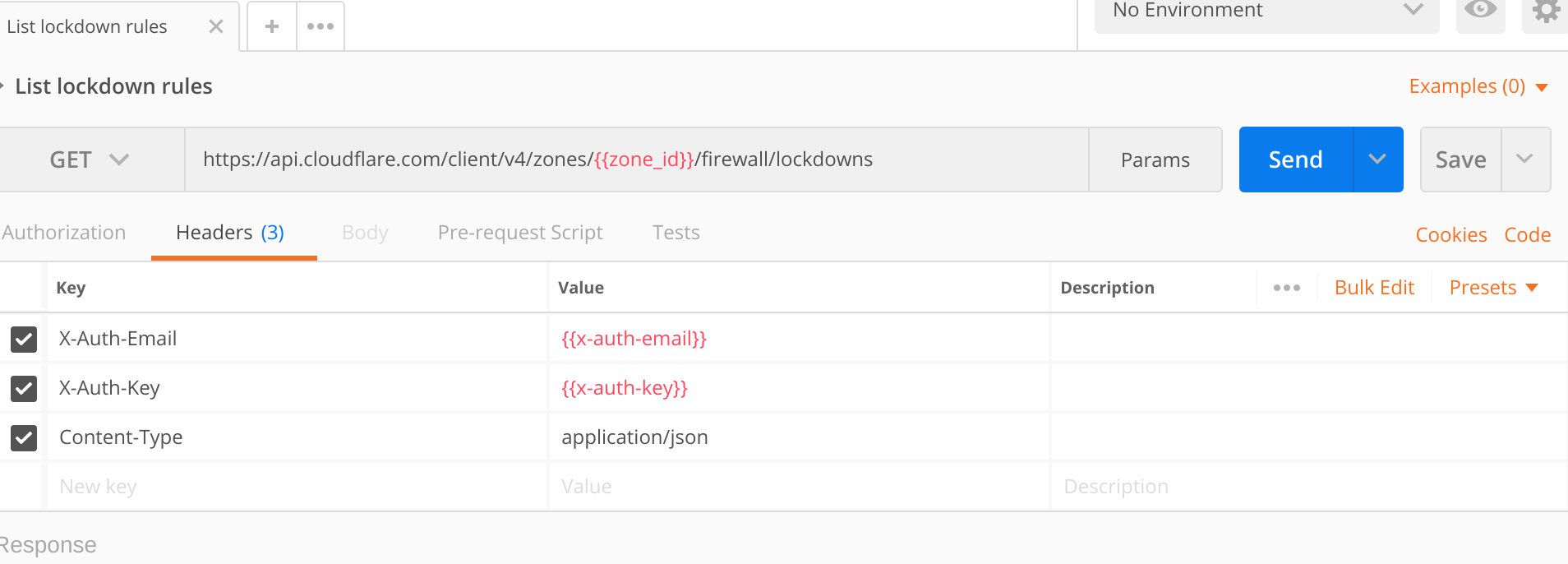Image resolution: width=1568 pixels, height=564 pixels.
Task: Open the Presets dropdown
Action: tap(1492, 288)
